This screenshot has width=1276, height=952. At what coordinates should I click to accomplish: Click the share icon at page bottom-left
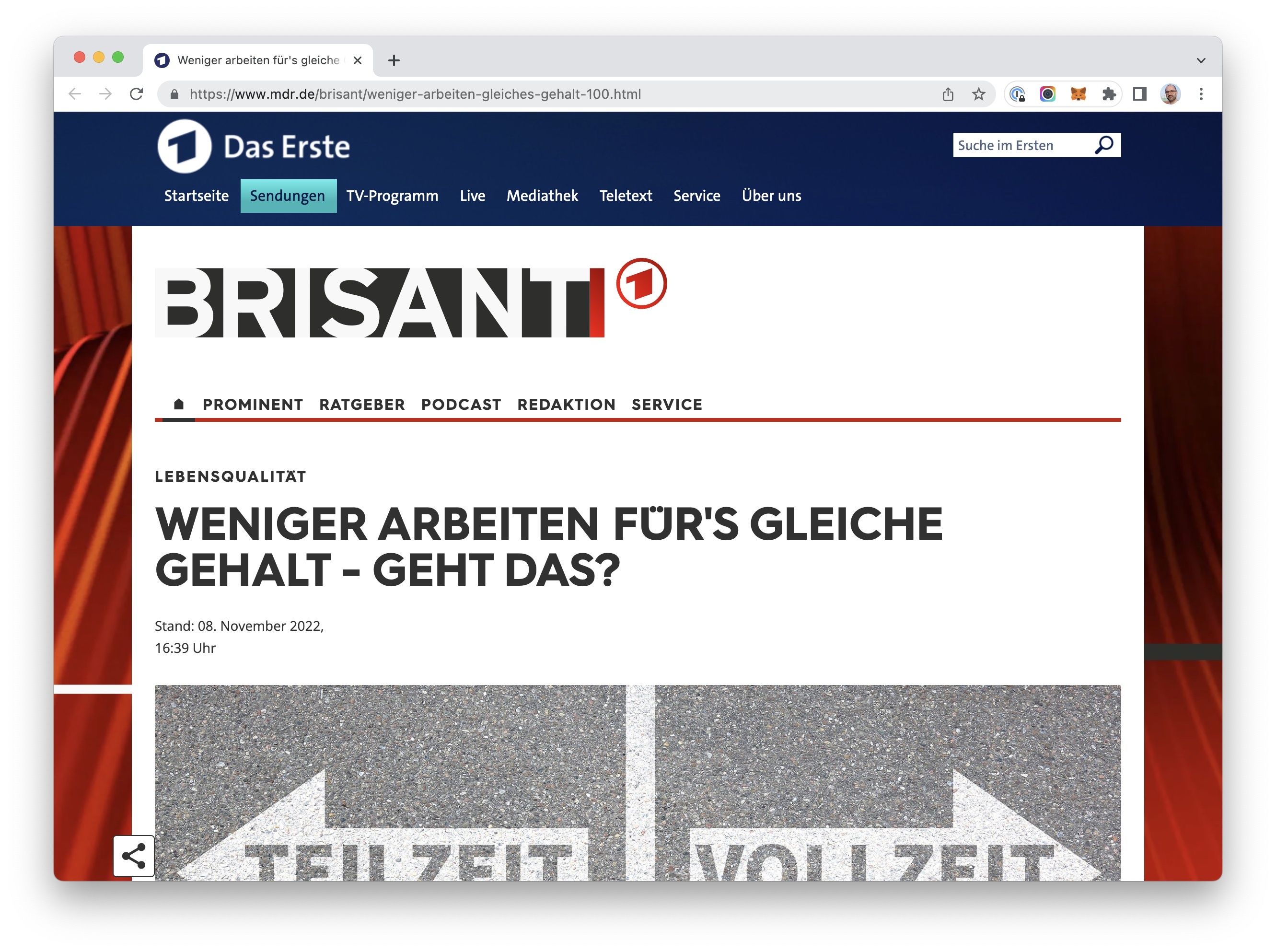tap(133, 856)
